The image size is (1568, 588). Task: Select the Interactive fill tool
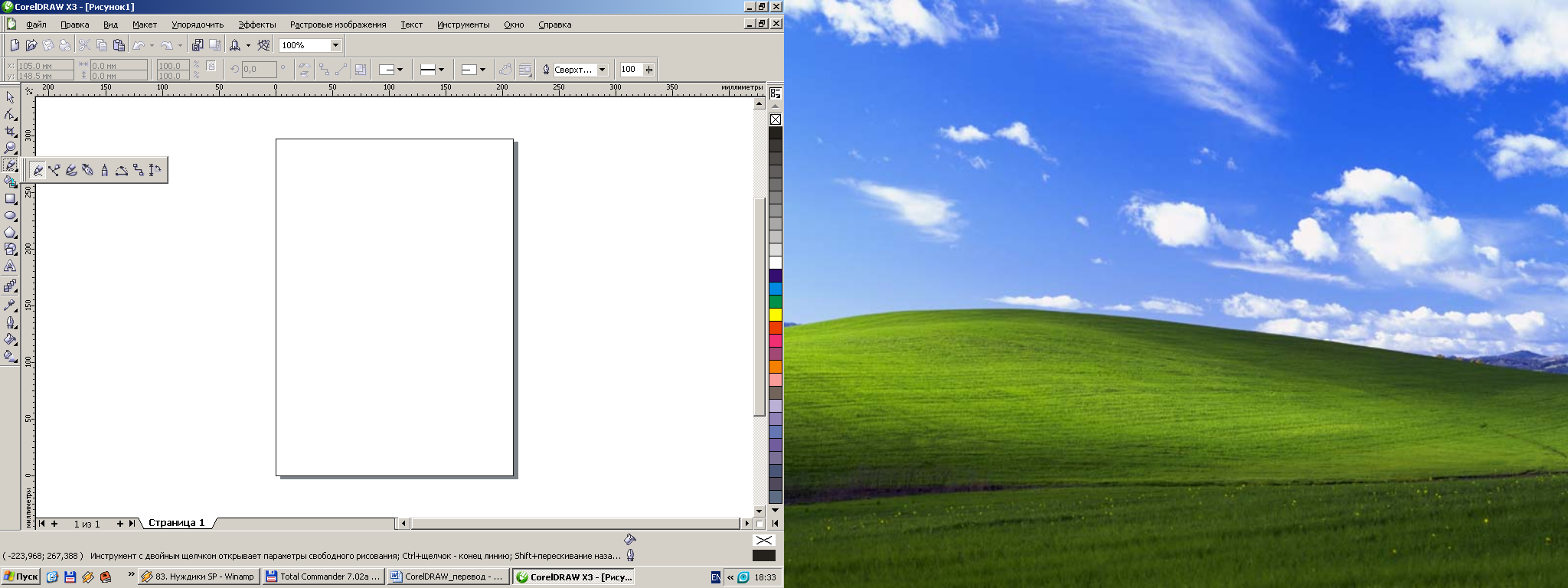pos(10,355)
